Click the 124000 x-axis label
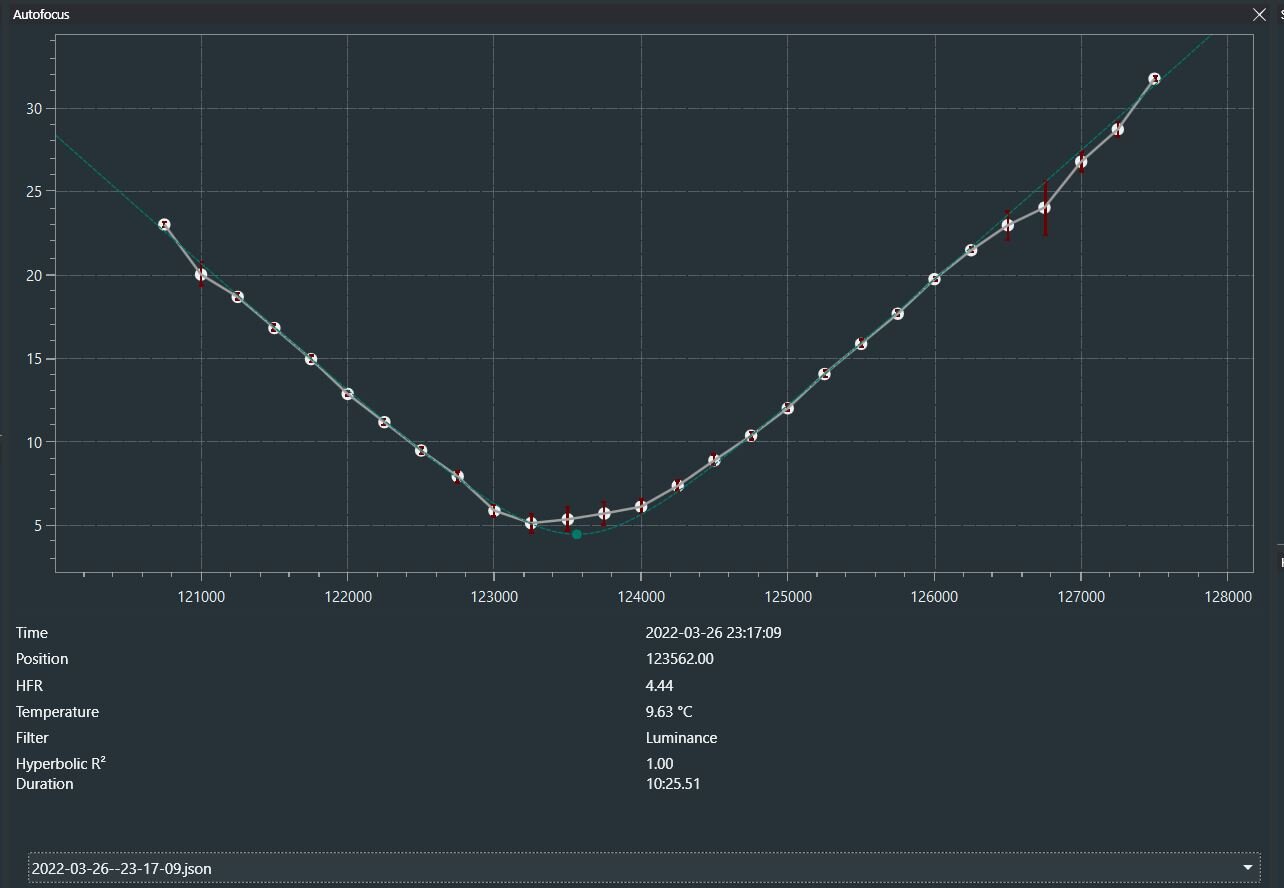 [x=641, y=597]
